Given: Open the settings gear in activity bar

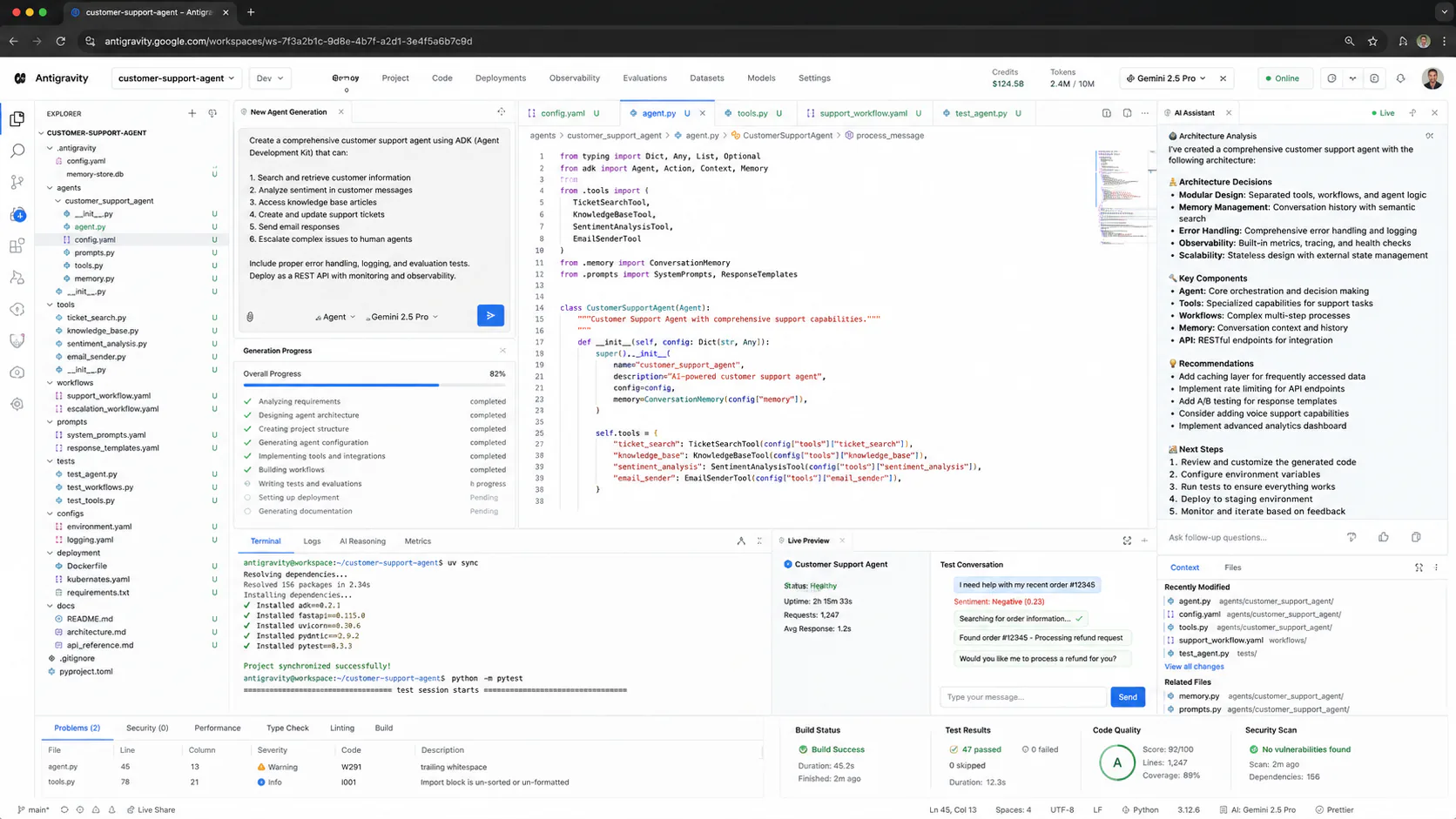Looking at the screenshot, I should [x=17, y=404].
